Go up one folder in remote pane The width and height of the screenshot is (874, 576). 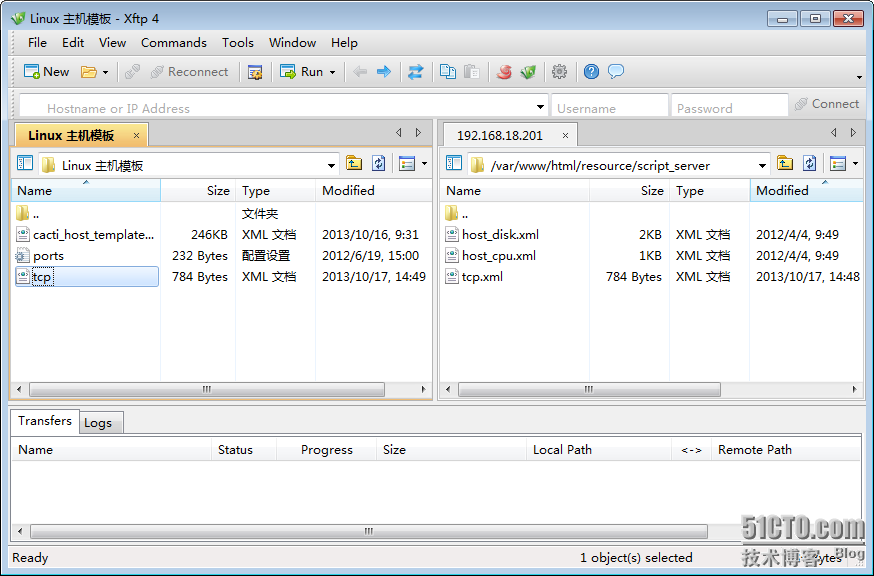click(785, 163)
